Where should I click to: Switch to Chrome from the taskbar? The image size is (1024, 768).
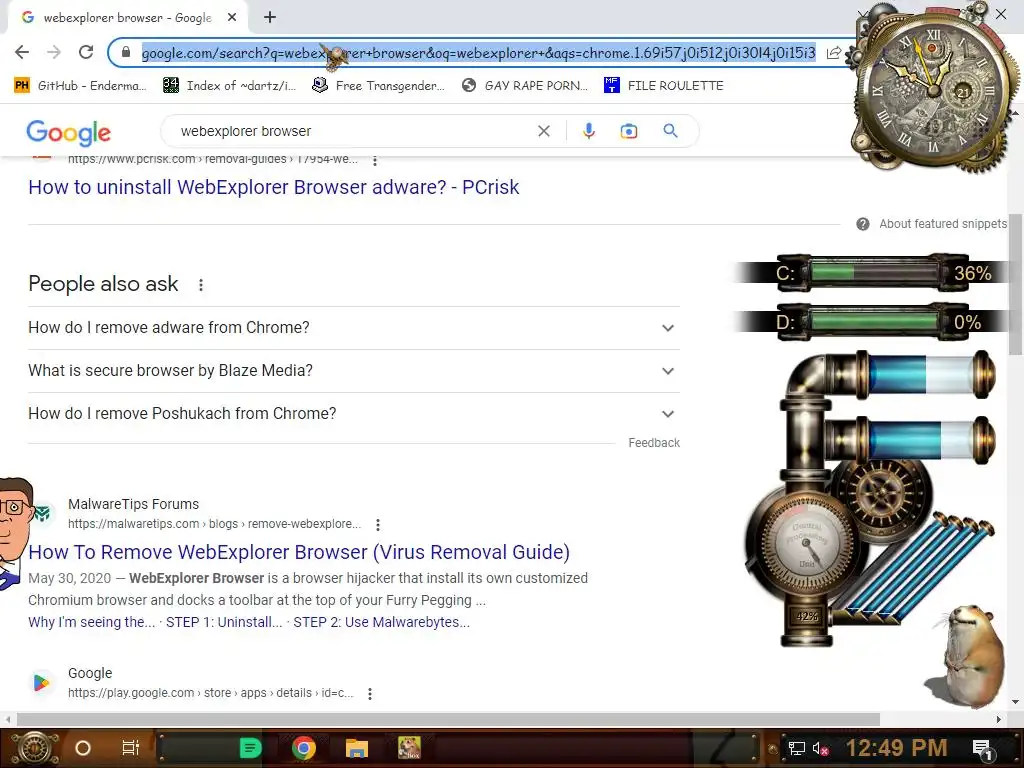304,748
